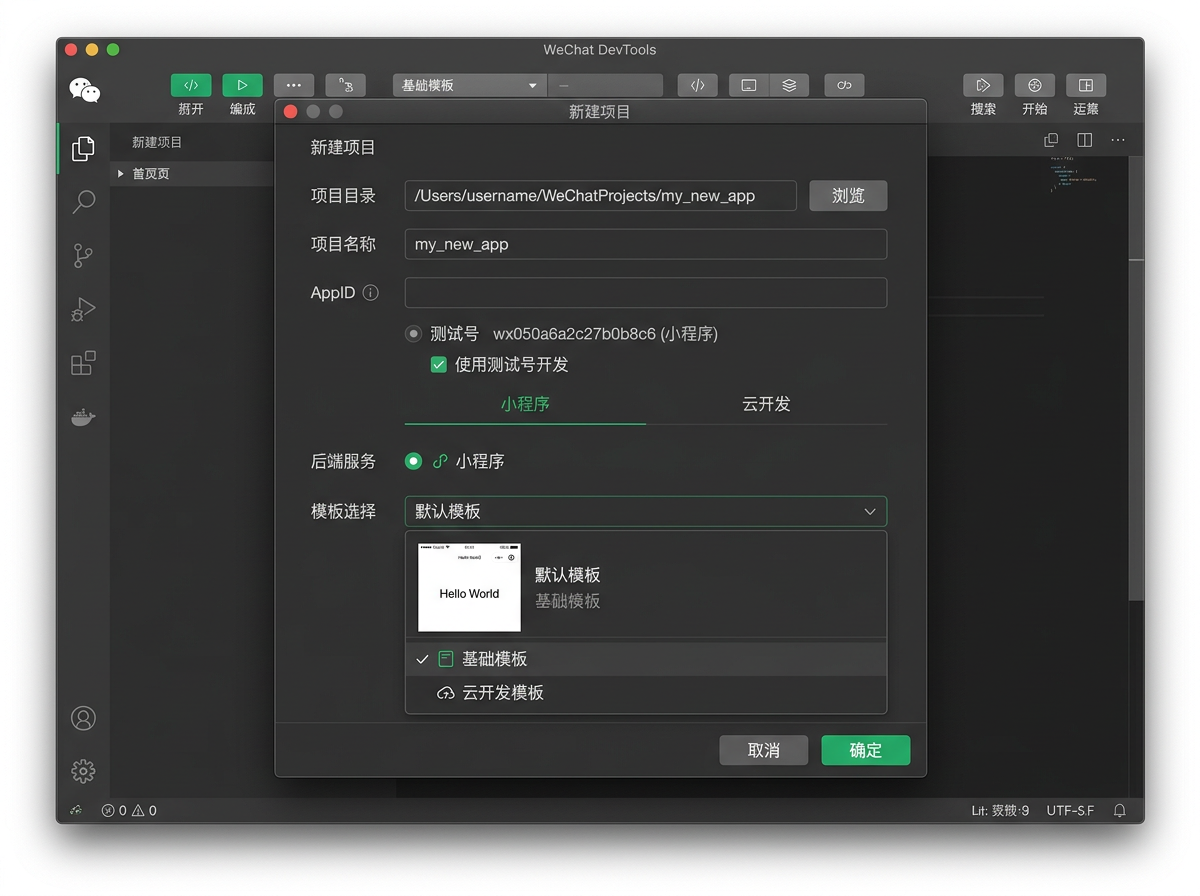Expand the 首页页 tree item

[x=121, y=173]
